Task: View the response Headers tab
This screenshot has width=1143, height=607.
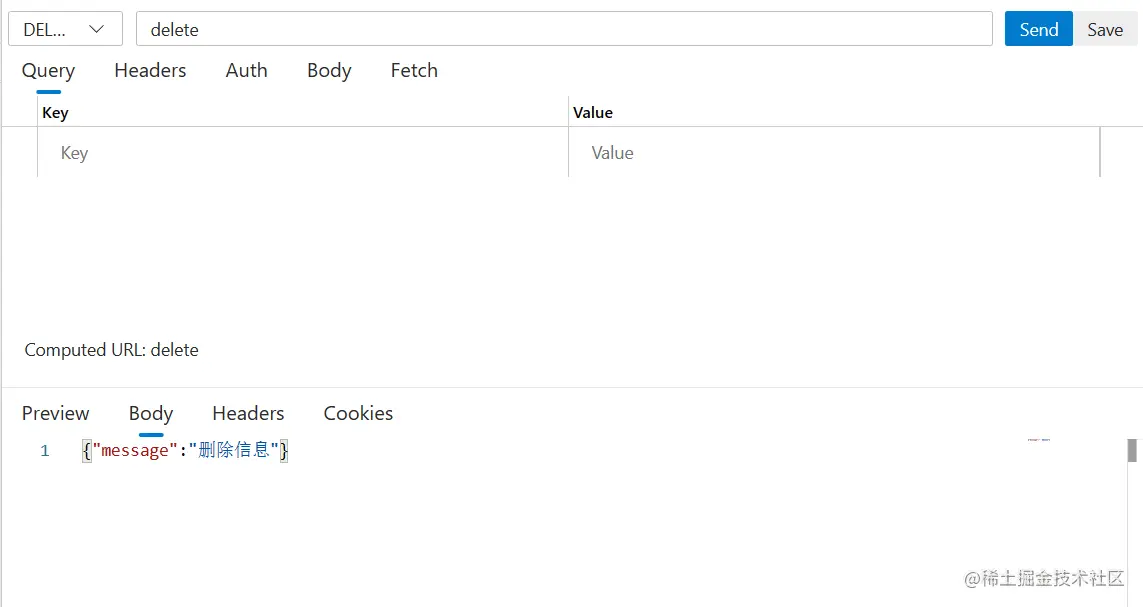Action: (248, 414)
